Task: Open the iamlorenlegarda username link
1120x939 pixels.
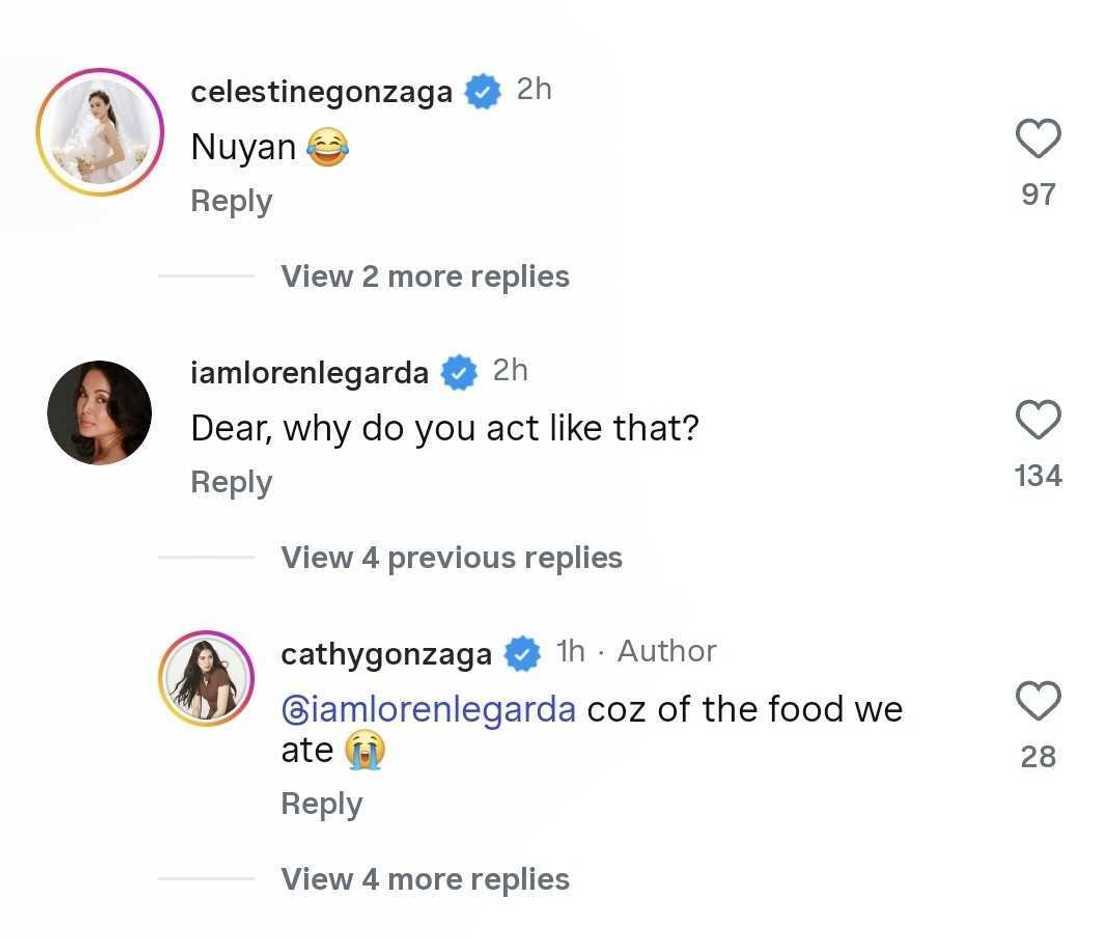Action: [x=309, y=374]
